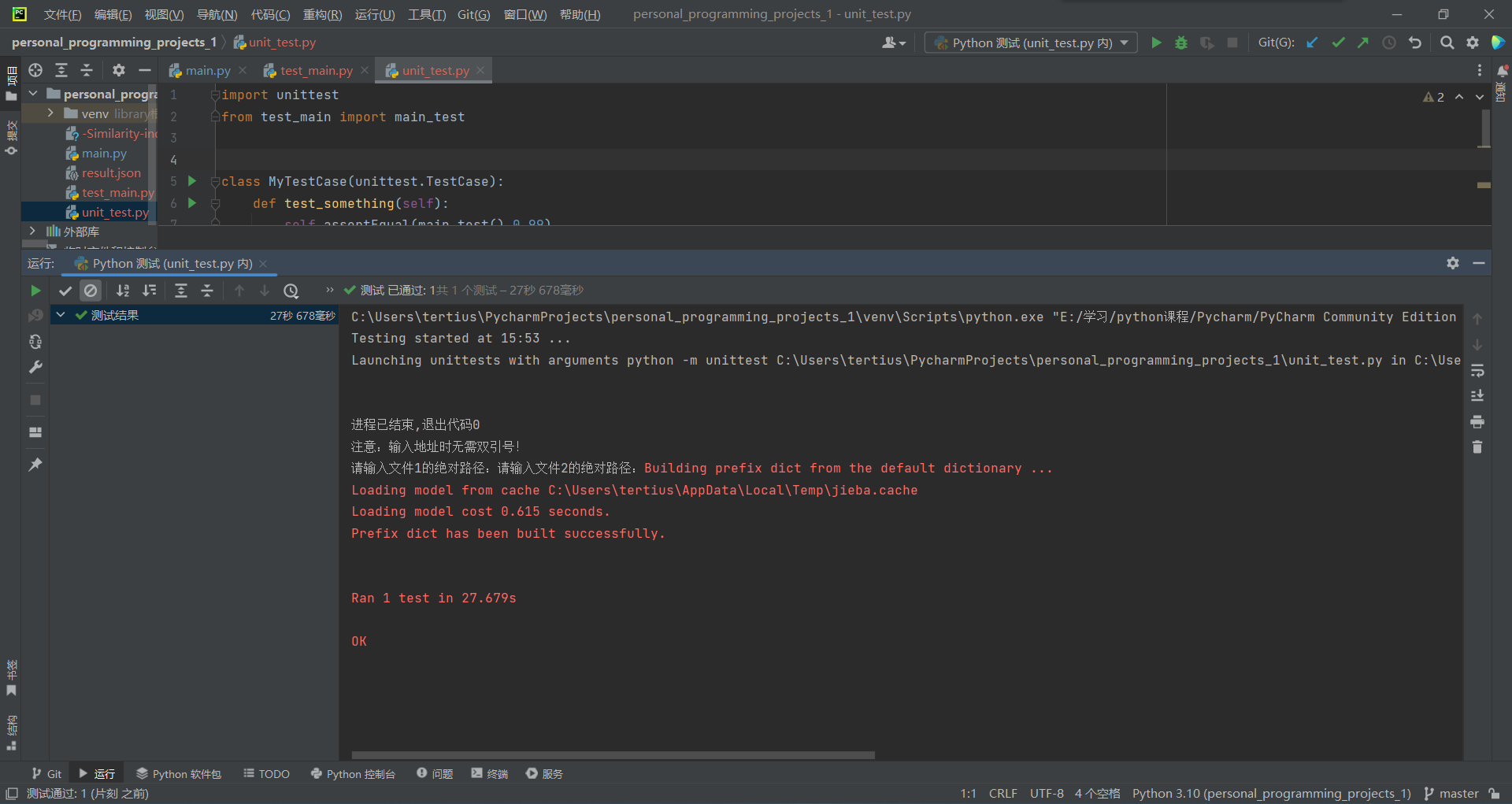Expand all test results
This screenshot has width=1512, height=804.
click(181, 291)
